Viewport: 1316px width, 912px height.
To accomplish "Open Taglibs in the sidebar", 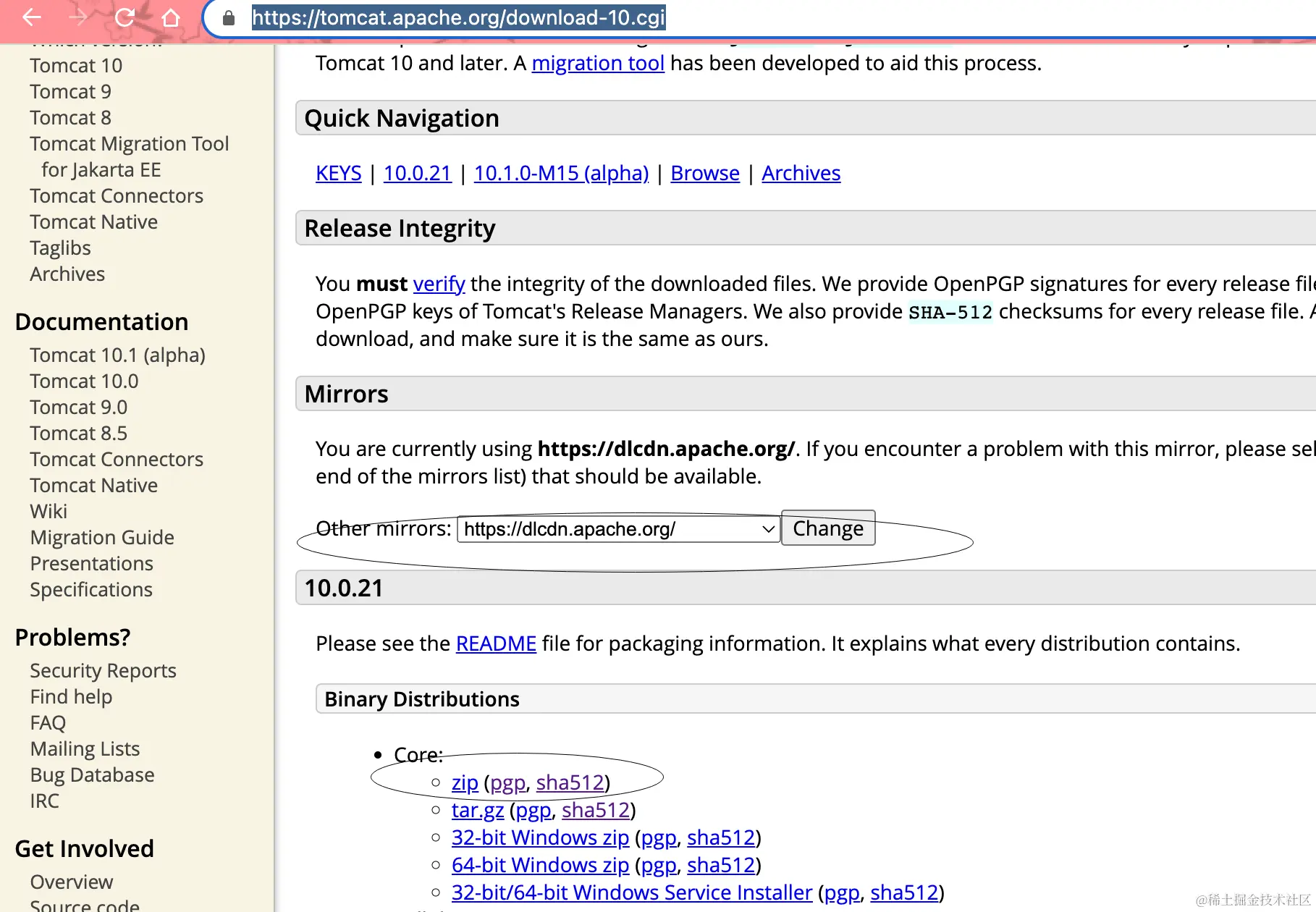I will (61, 248).
